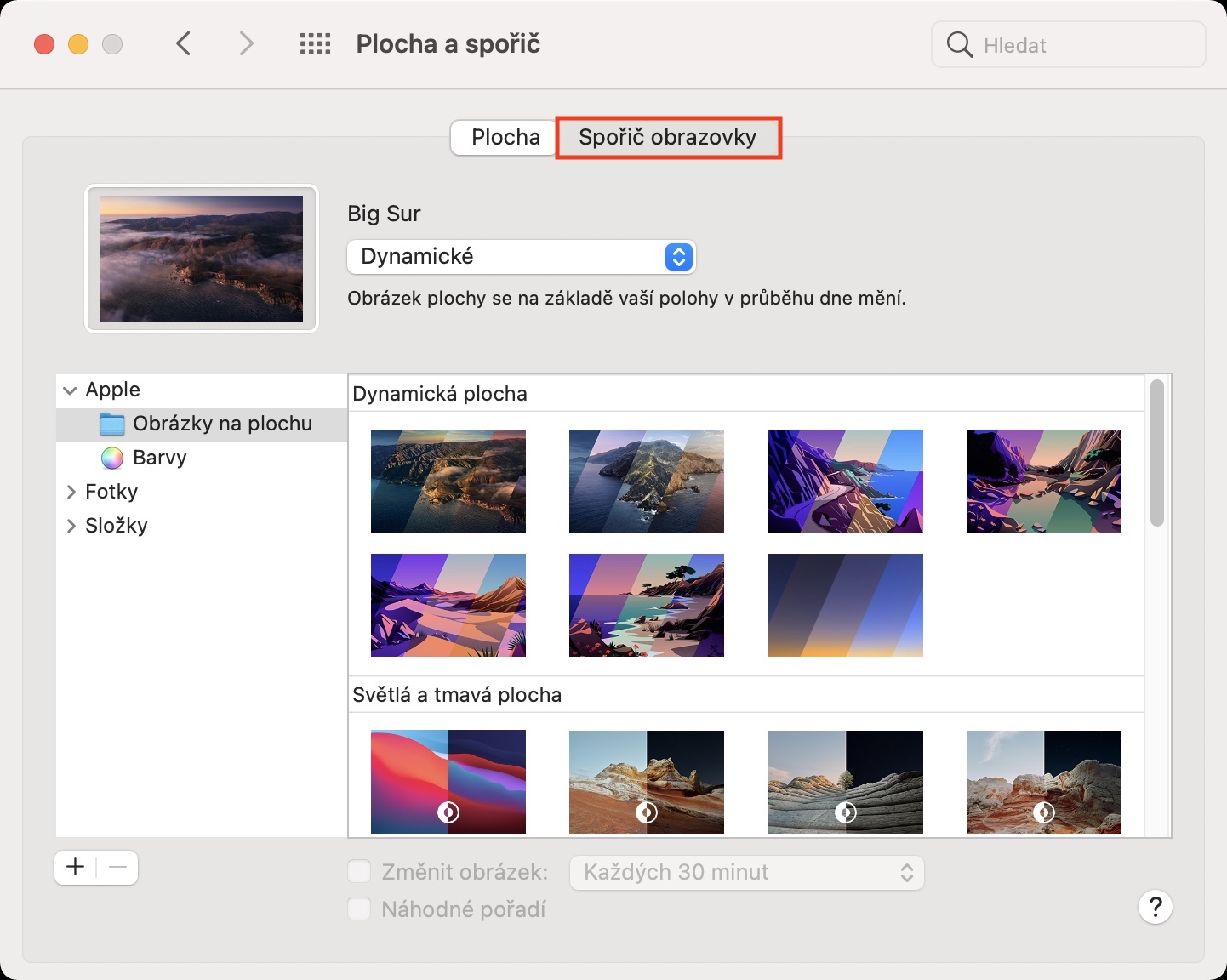1227x980 pixels.
Task: Choose the red and blue abstract Big Sur wallpaper
Action: 448,782
